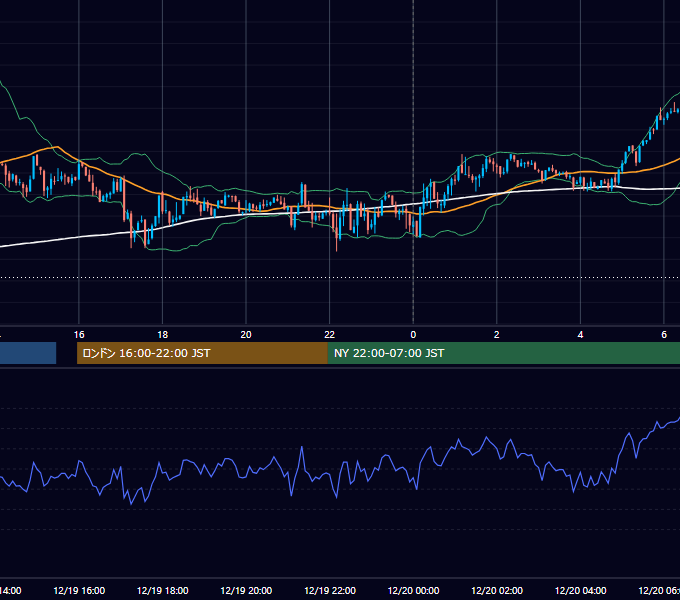The width and height of the screenshot is (680, 600).
Task: Click the hour label 22 on time axis
Action: 330,335
